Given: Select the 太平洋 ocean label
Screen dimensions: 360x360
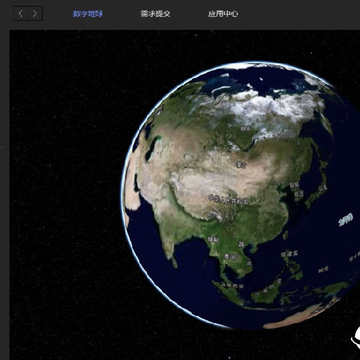Looking at the screenshot, I should click(345, 219).
